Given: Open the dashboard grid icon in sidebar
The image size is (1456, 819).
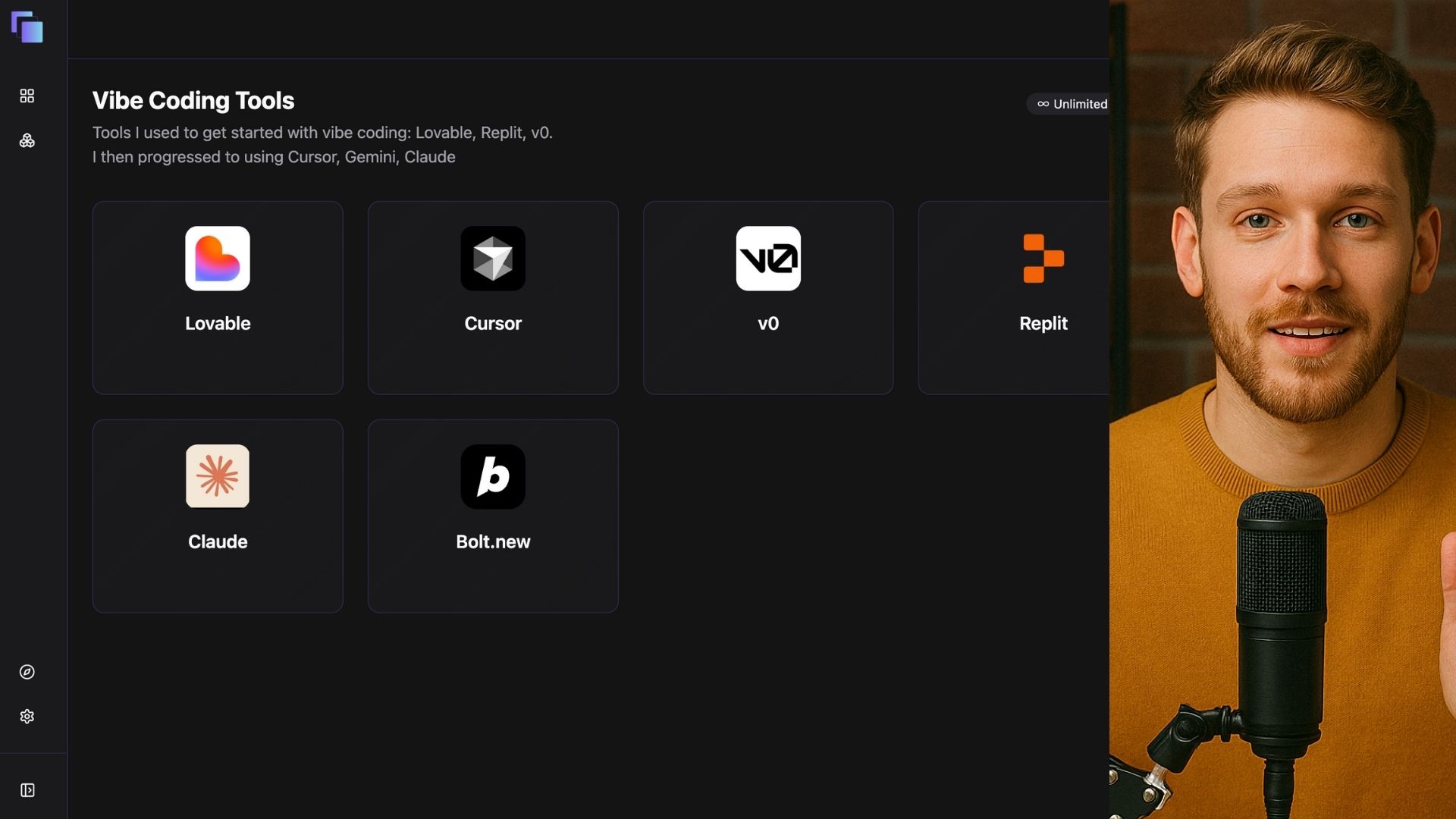Looking at the screenshot, I should [27, 96].
